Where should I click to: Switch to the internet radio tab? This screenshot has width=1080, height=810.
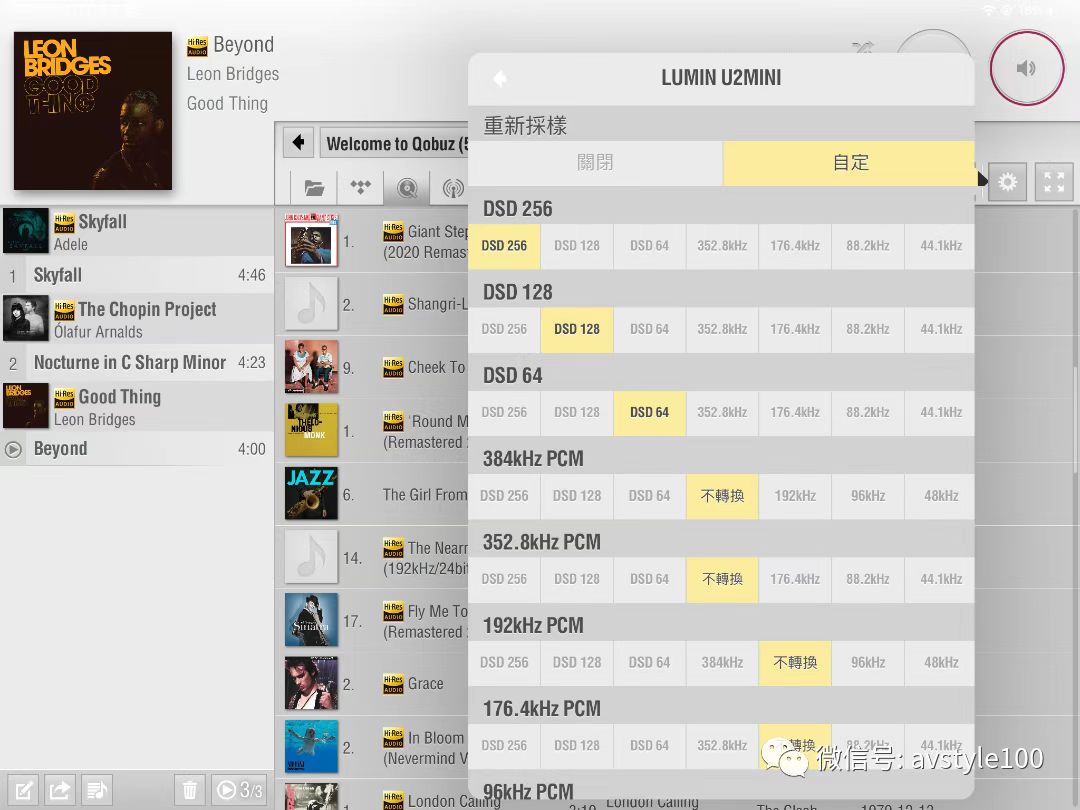pyautogui.click(x=453, y=187)
